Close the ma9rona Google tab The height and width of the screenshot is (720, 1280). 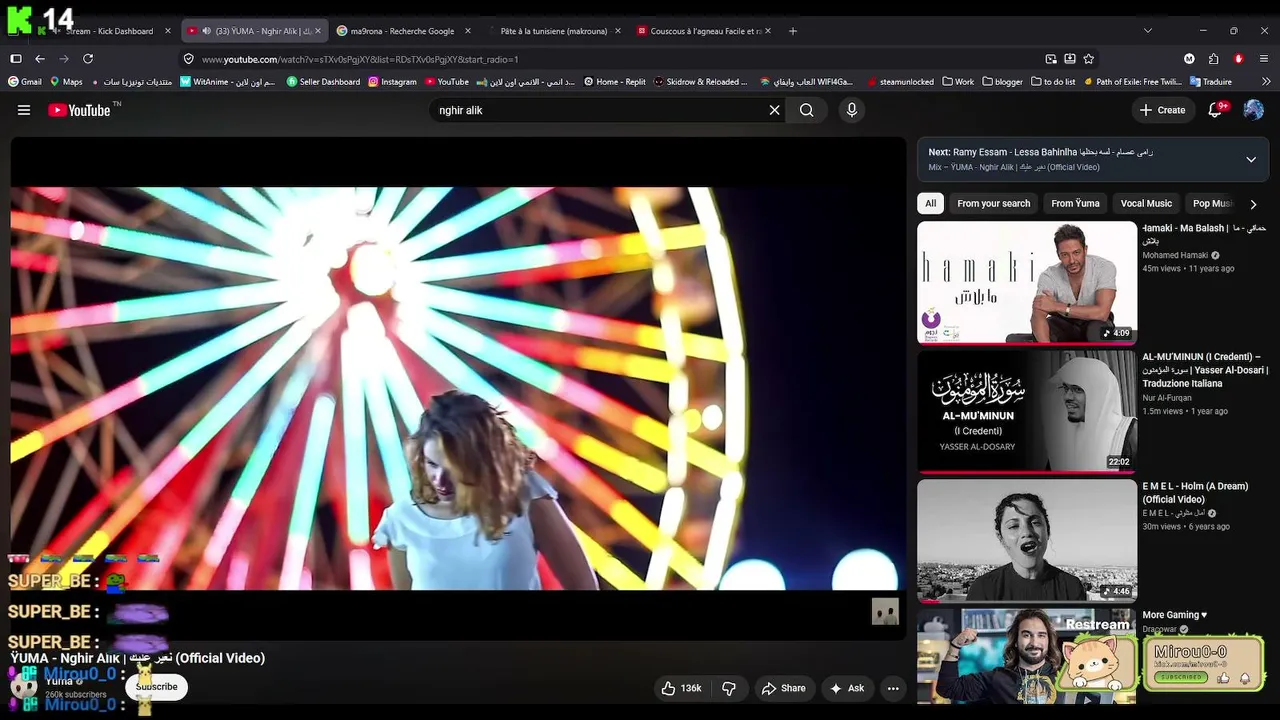point(468,31)
